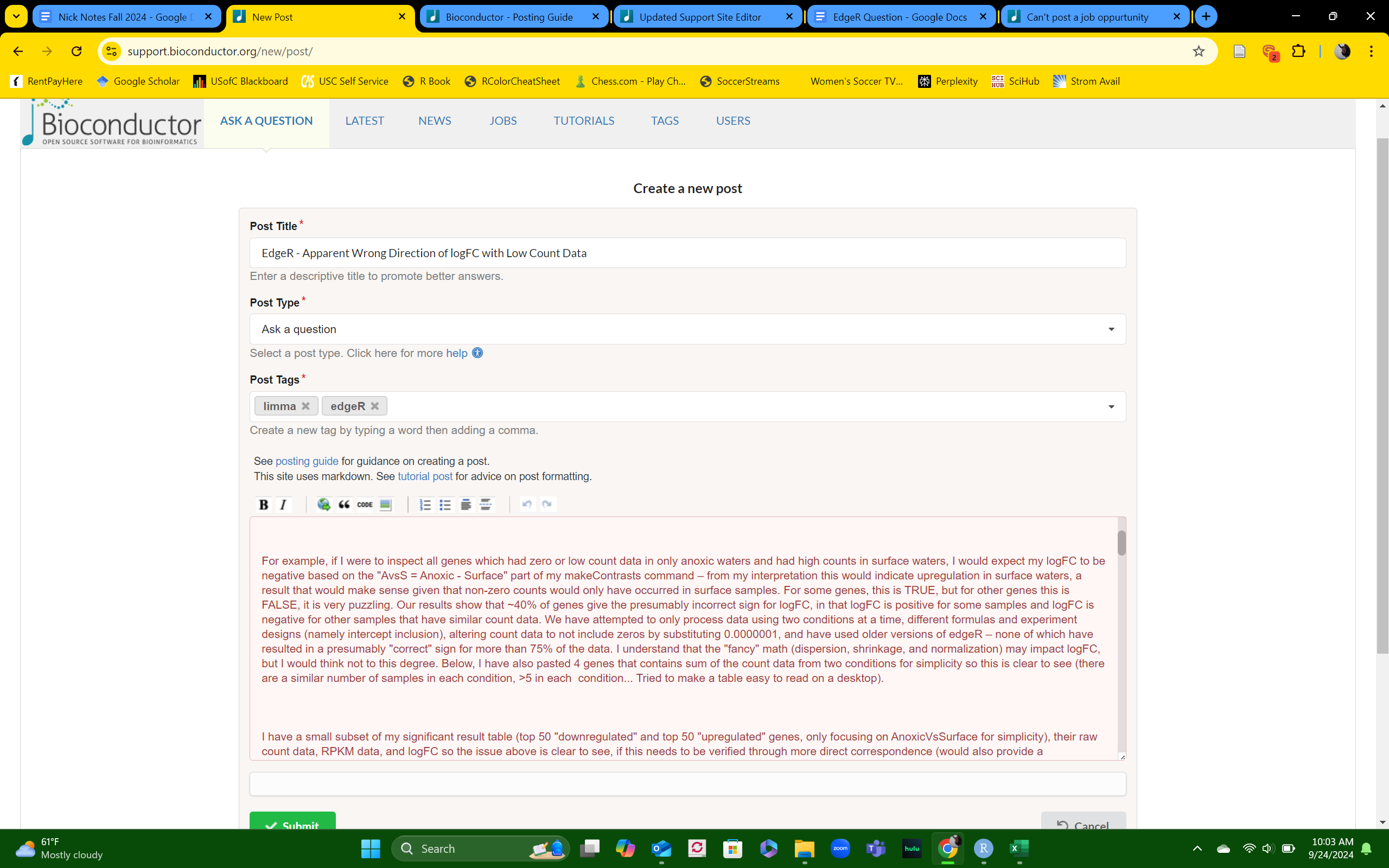The width and height of the screenshot is (1389, 868).
Task: Click the Bold formatting icon
Action: click(262, 504)
